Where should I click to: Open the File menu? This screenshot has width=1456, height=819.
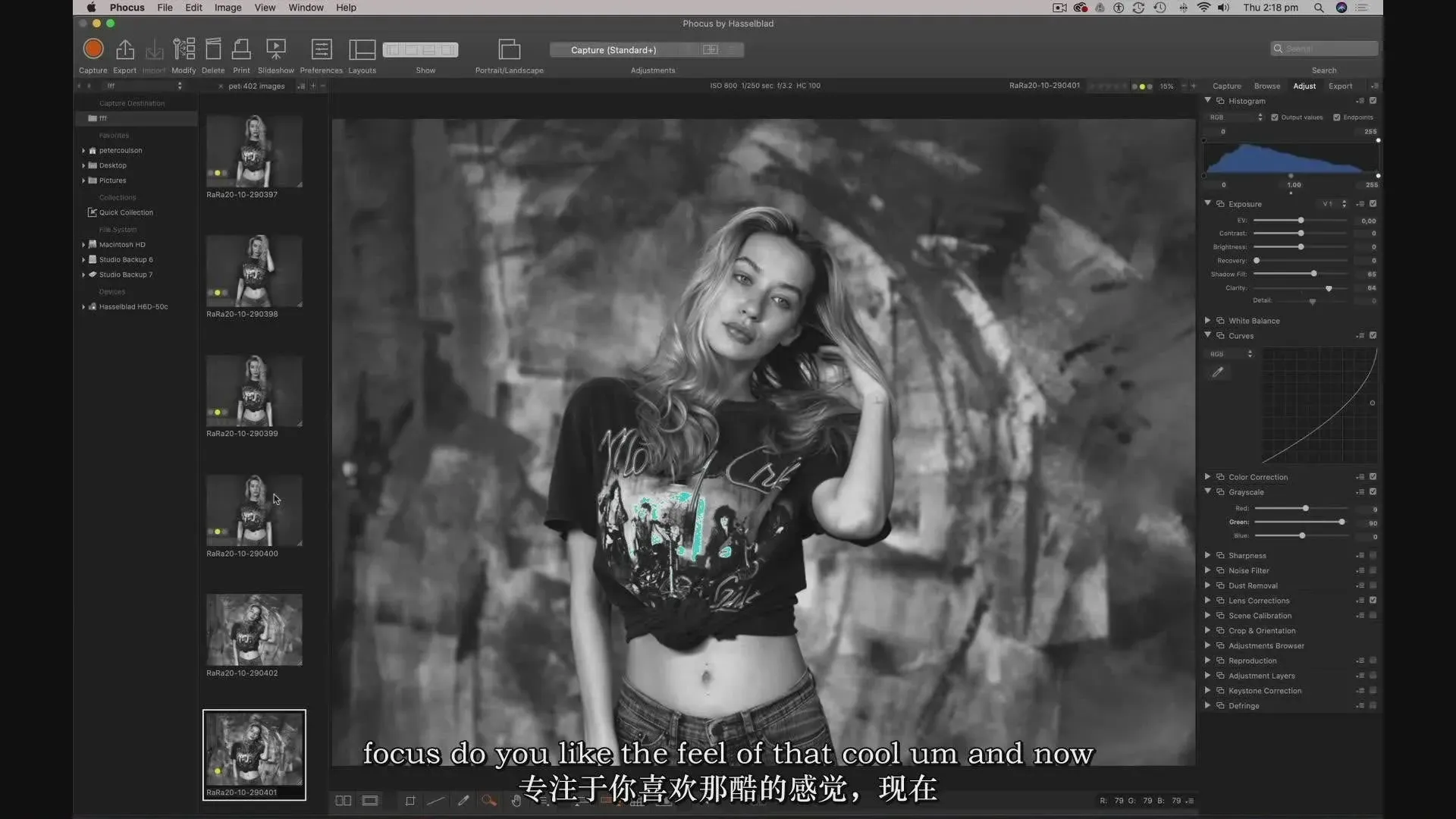click(x=165, y=8)
